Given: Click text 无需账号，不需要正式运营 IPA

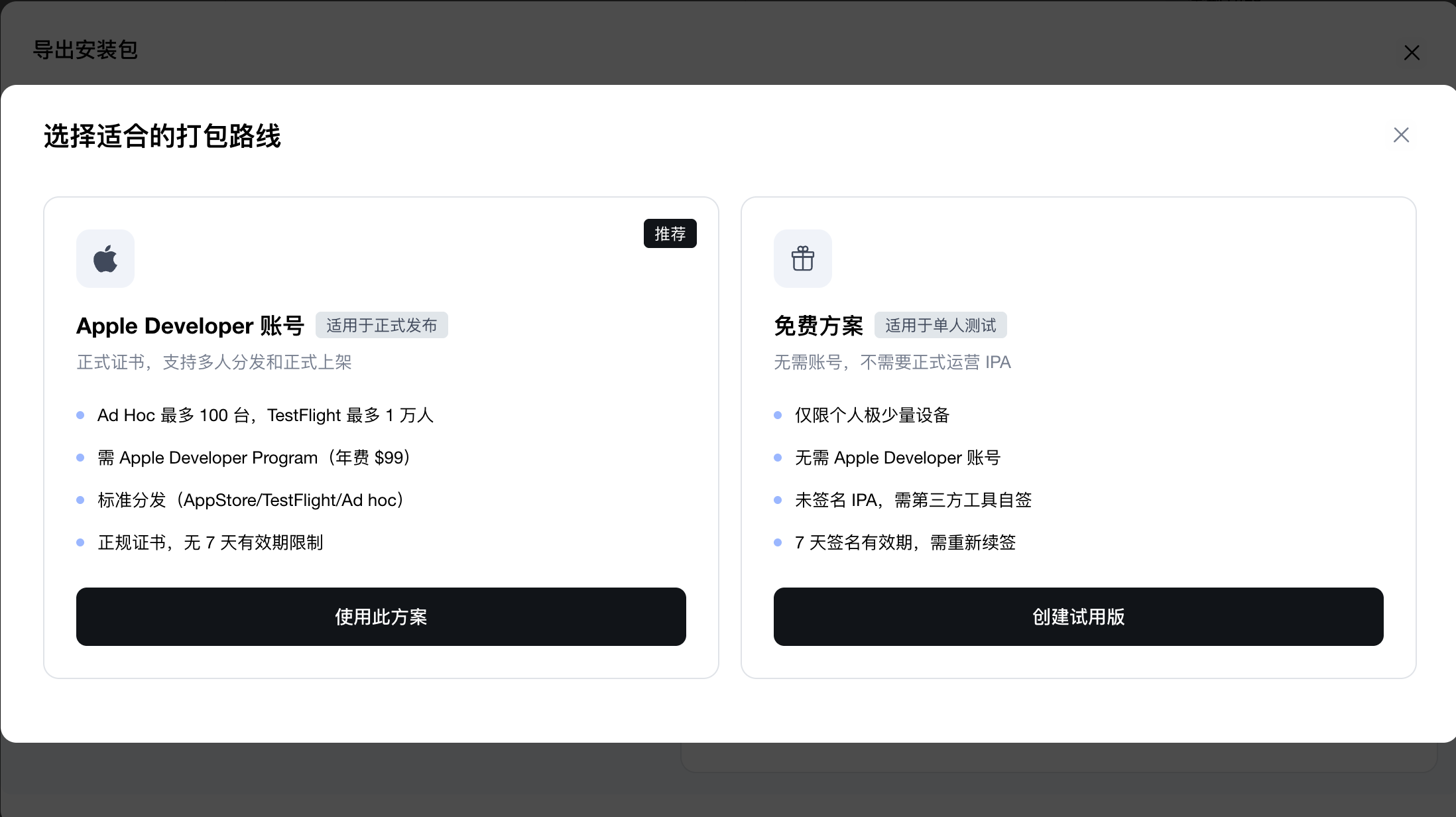Looking at the screenshot, I should 892,362.
